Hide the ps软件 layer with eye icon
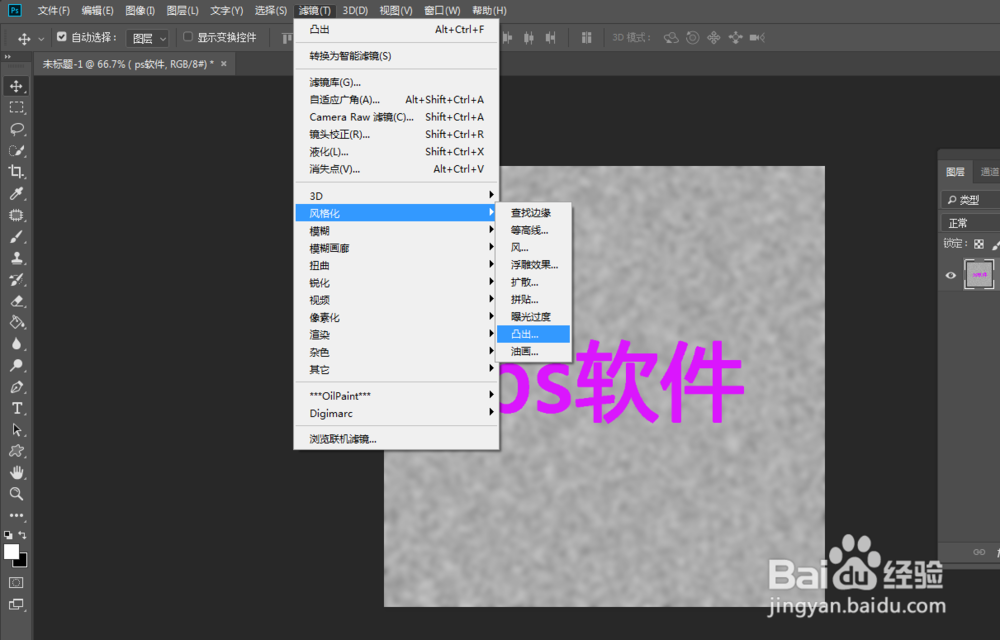This screenshot has width=1000, height=640. (x=951, y=275)
